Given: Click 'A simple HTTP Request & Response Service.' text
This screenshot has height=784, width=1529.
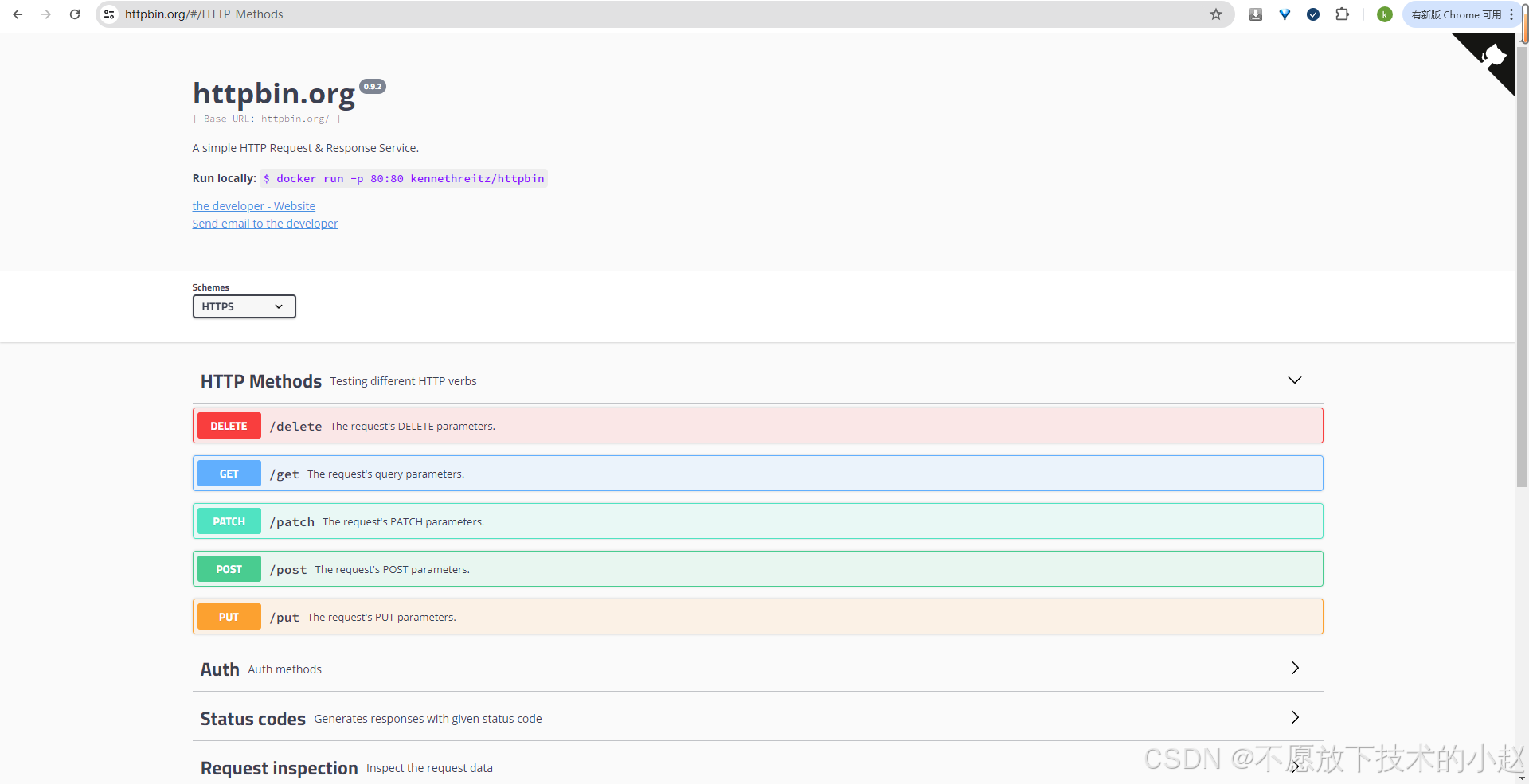Looking at the screenshot, I should pos(306,148).
